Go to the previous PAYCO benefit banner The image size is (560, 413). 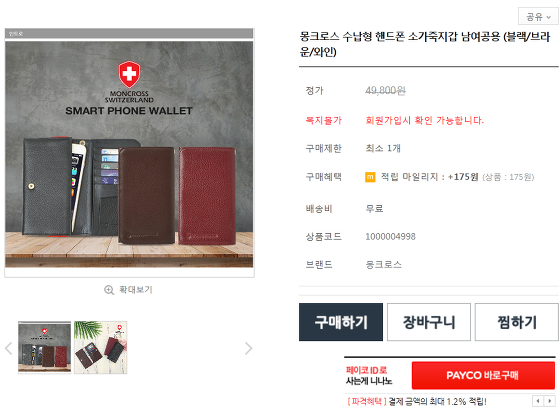pos(538,401)
